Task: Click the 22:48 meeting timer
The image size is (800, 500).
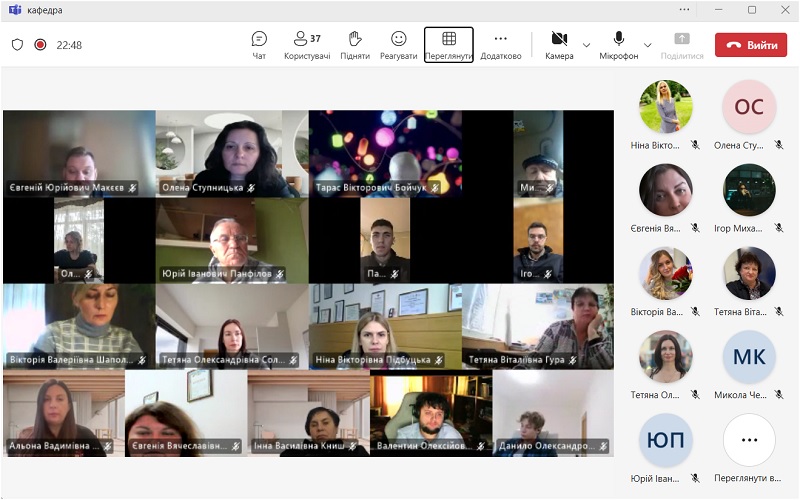Action: coord(69,45)
